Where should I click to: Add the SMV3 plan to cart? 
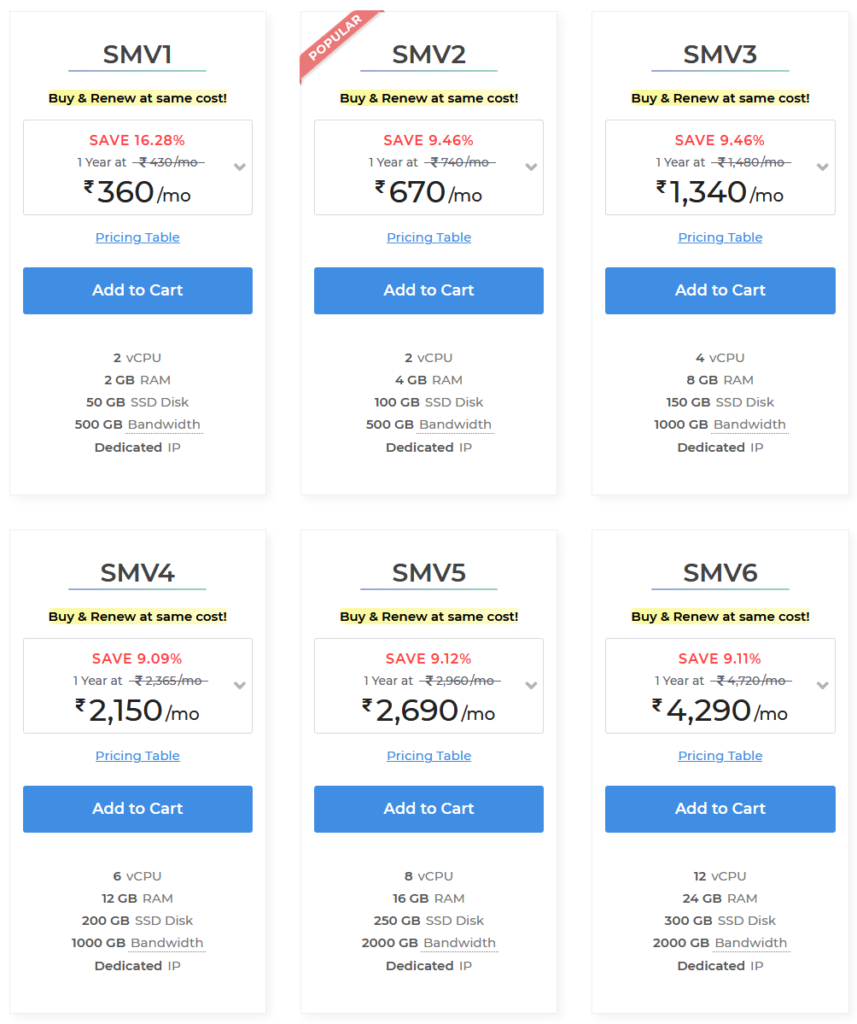click(x=720, y=291)
